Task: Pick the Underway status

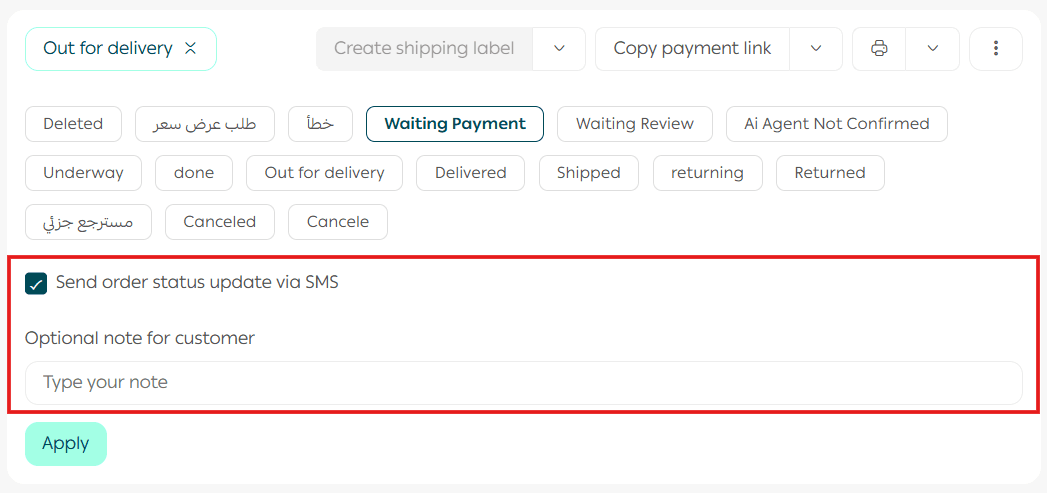Action: pos(83,173)
